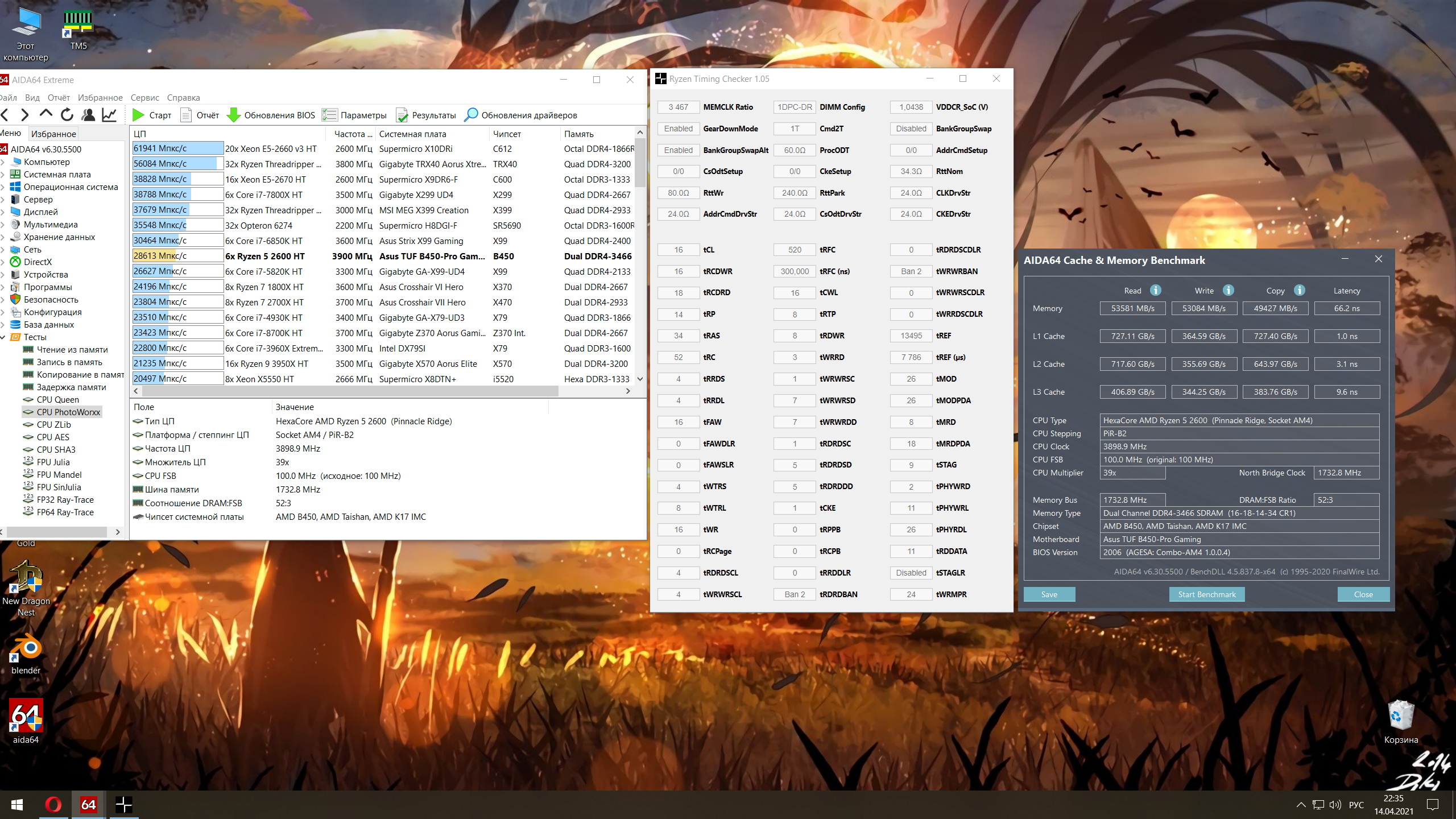Open the Results checkmark icon
Viewport: 1456px width, 819px height.
[x=402, y=115]
